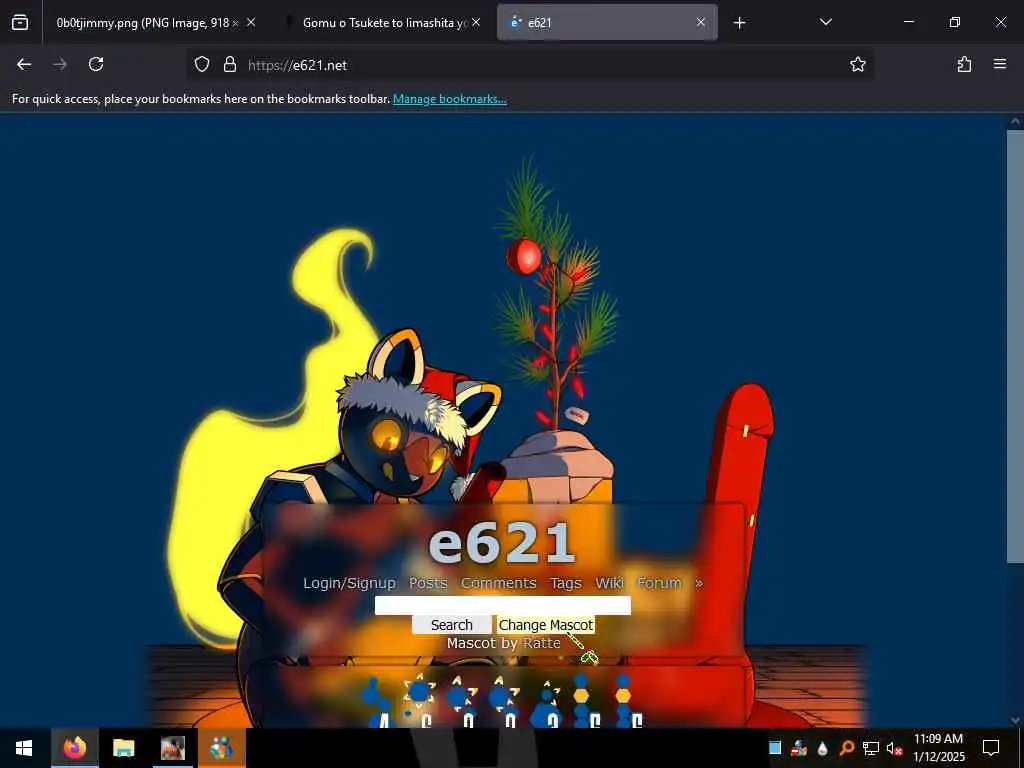
Task: Open the notification center icon
Action: click(991, 748)
